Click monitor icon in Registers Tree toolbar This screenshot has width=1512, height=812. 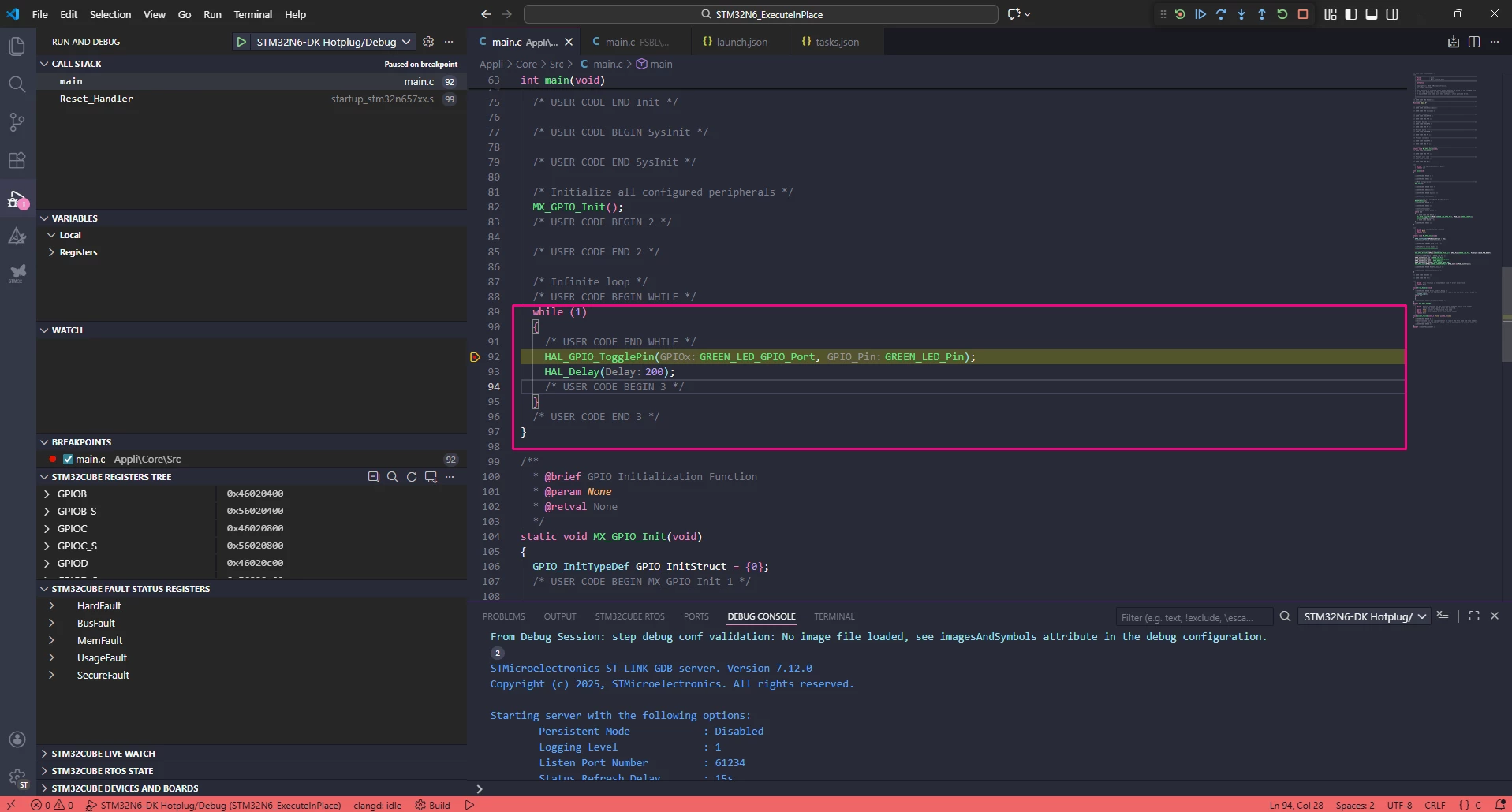pos(431,477)
